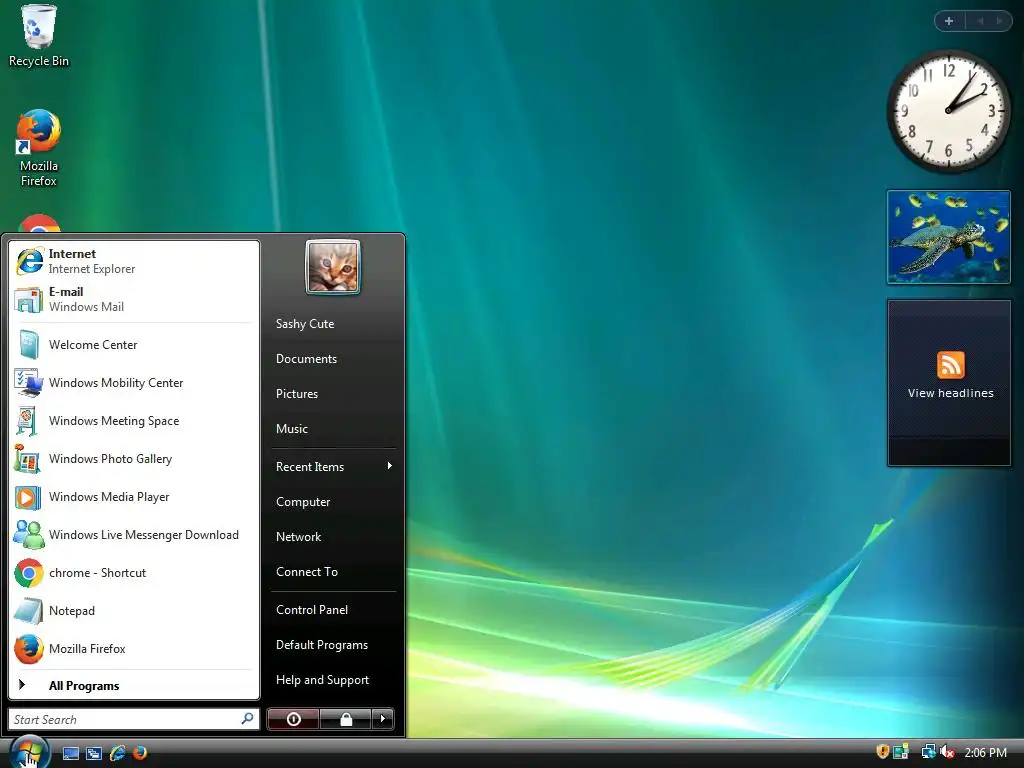Image resolution: width=1024 pixels, height=768 pixels.
Task: Lock the computer with padlock button
Action: [346, 719]
